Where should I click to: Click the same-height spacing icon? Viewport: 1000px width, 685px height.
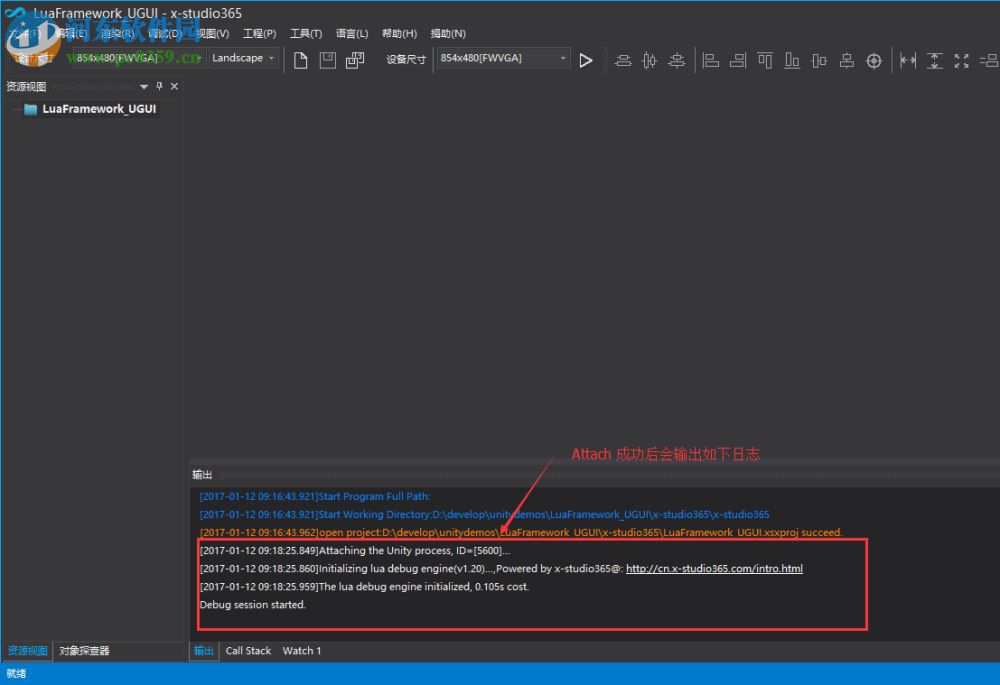935,60
